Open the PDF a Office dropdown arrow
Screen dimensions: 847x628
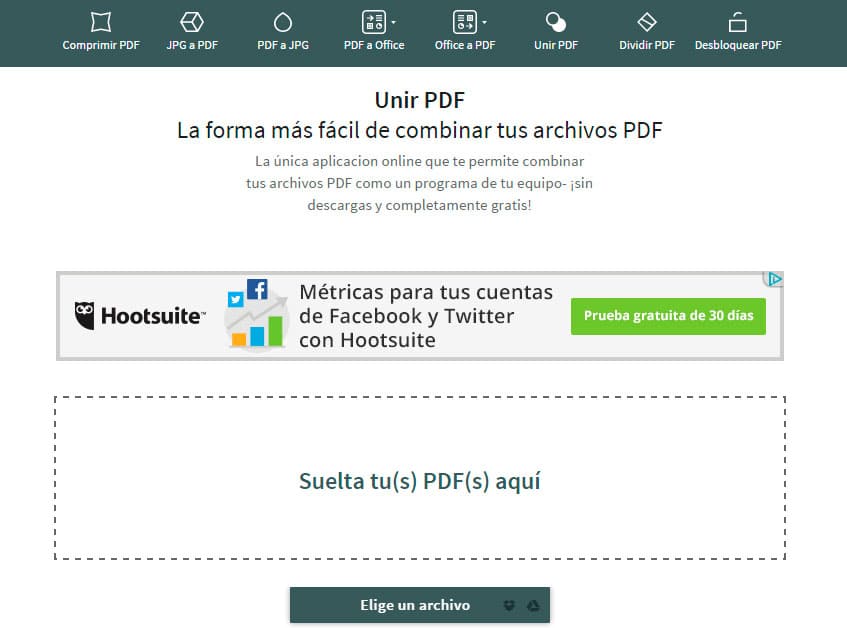pyautogui.click(x=393, y=22)
